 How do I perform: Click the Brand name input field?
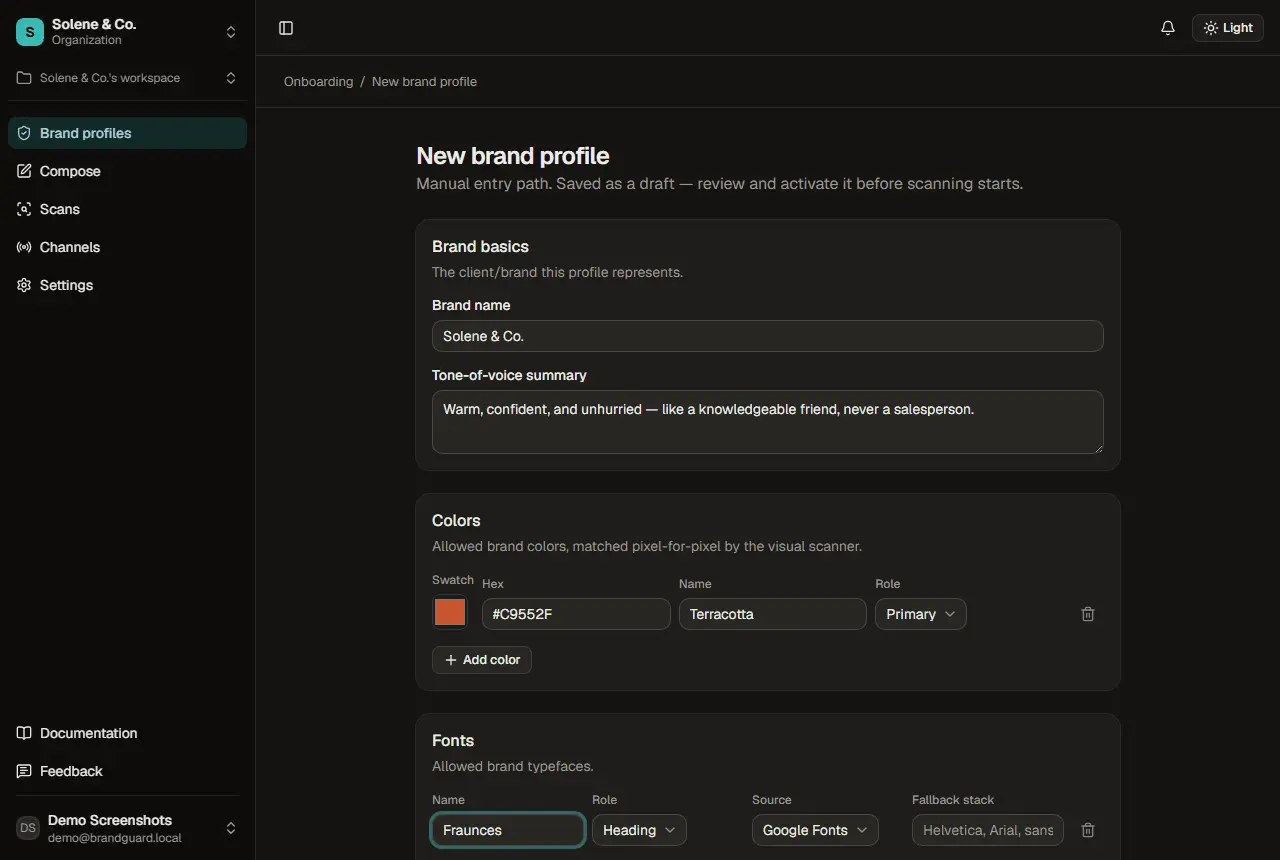(767, 336)
